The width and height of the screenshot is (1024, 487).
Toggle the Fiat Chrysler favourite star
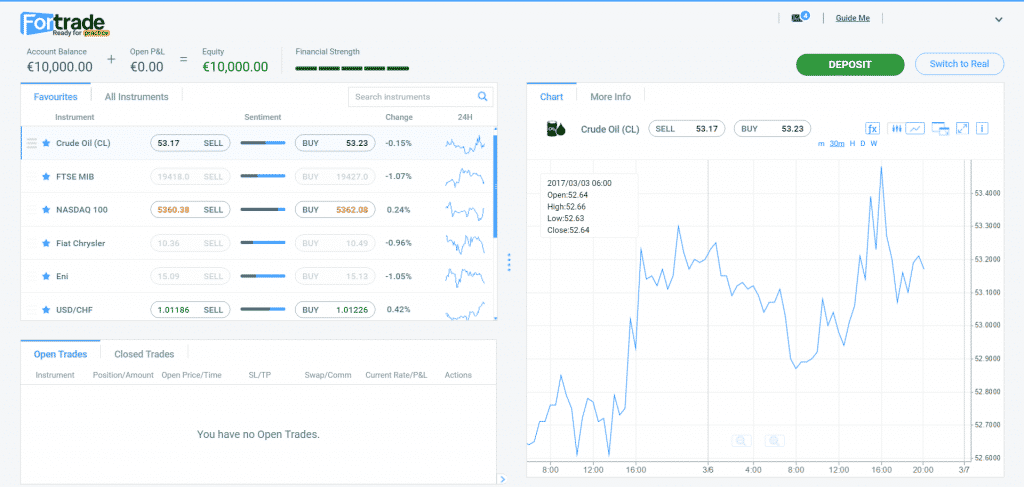click(46, 243)
